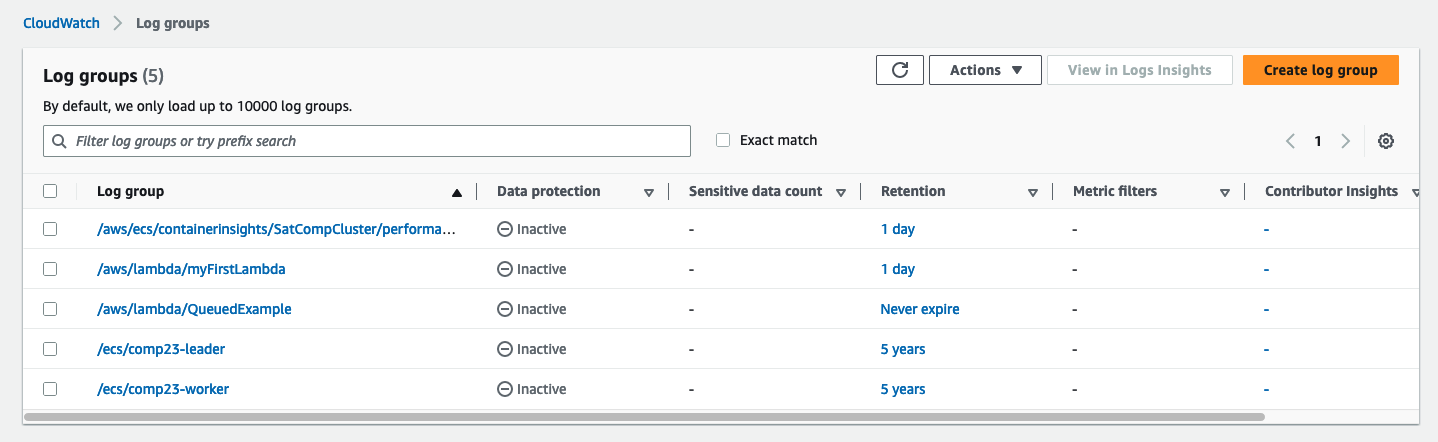Sort by Metric filters column header
The image size is (1438, 442).
point(1115,191)
